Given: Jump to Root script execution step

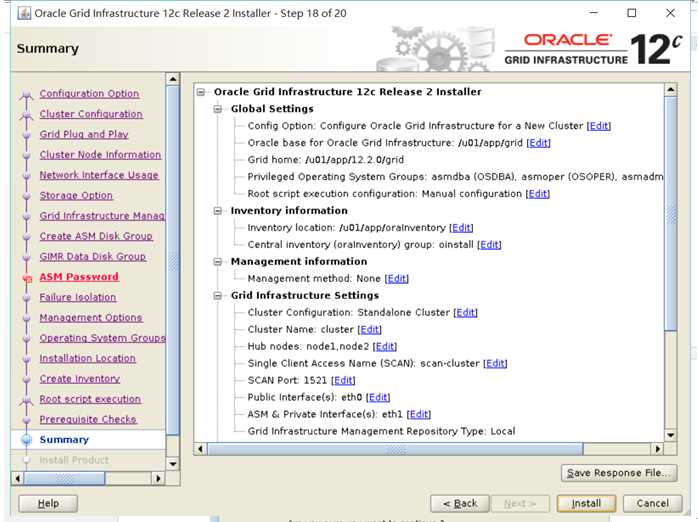Looking at the screenshot, I should tap(90, 399).
